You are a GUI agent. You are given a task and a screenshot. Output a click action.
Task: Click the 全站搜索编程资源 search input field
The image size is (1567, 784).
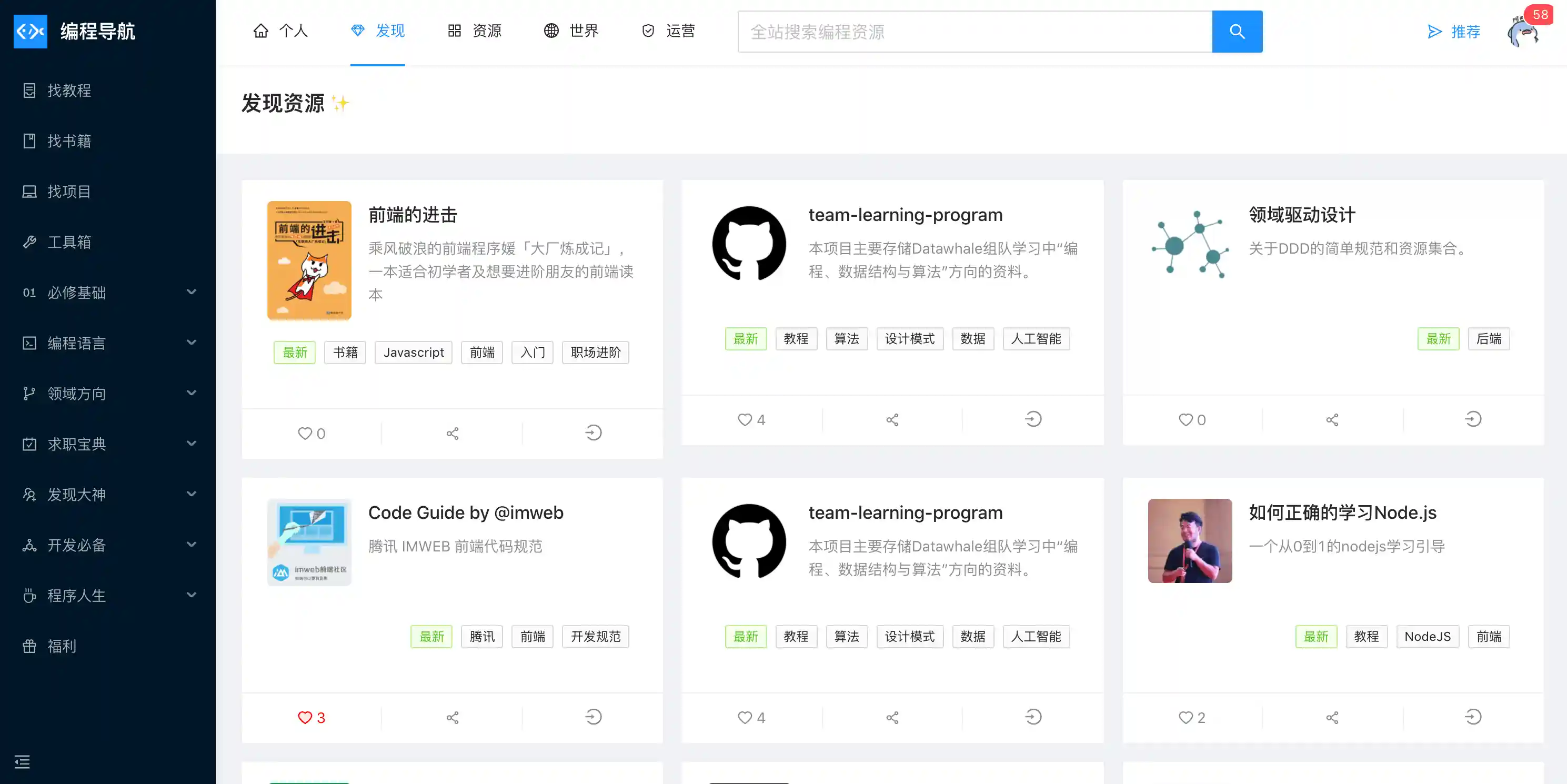[x=973, y=32]
